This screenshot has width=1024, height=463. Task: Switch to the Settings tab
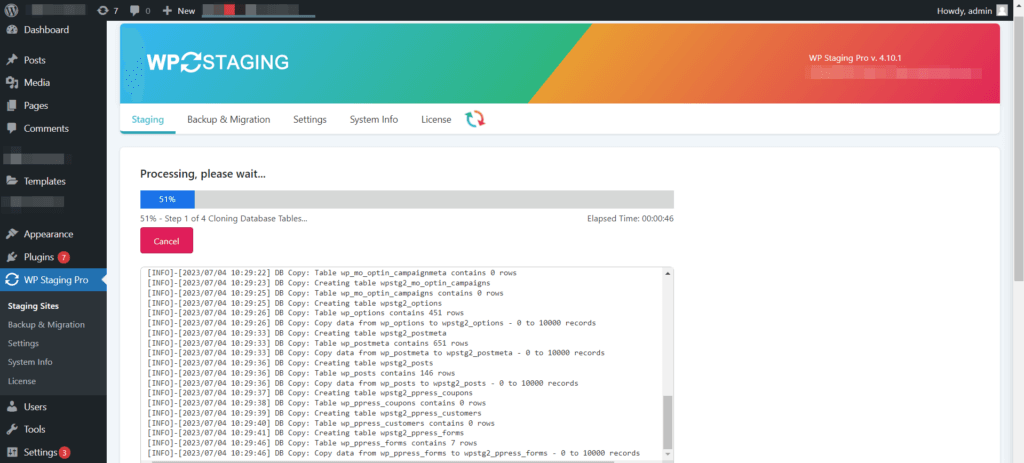(310, 120)
